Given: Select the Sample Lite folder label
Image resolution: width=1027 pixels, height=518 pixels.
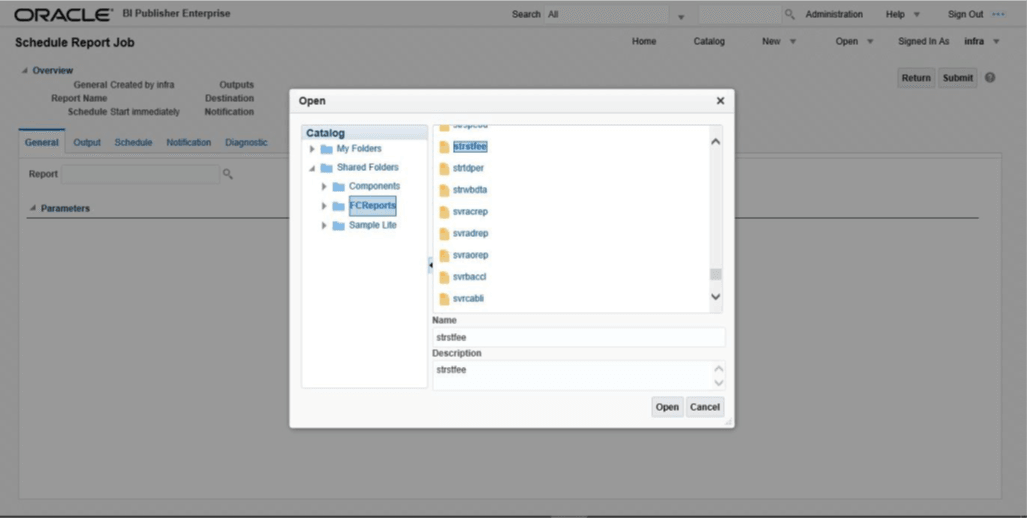Looking at the screenshot, I should click(373, 225).
